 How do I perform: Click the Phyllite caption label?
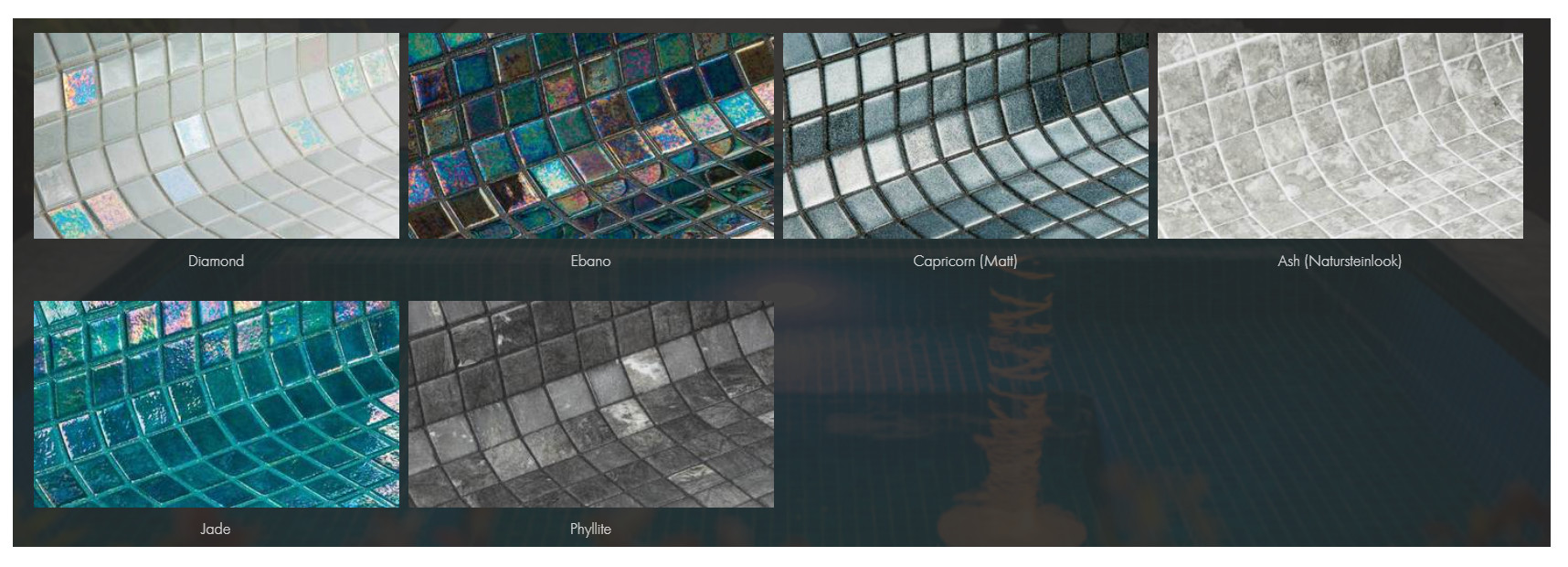(x=590, y=529)
